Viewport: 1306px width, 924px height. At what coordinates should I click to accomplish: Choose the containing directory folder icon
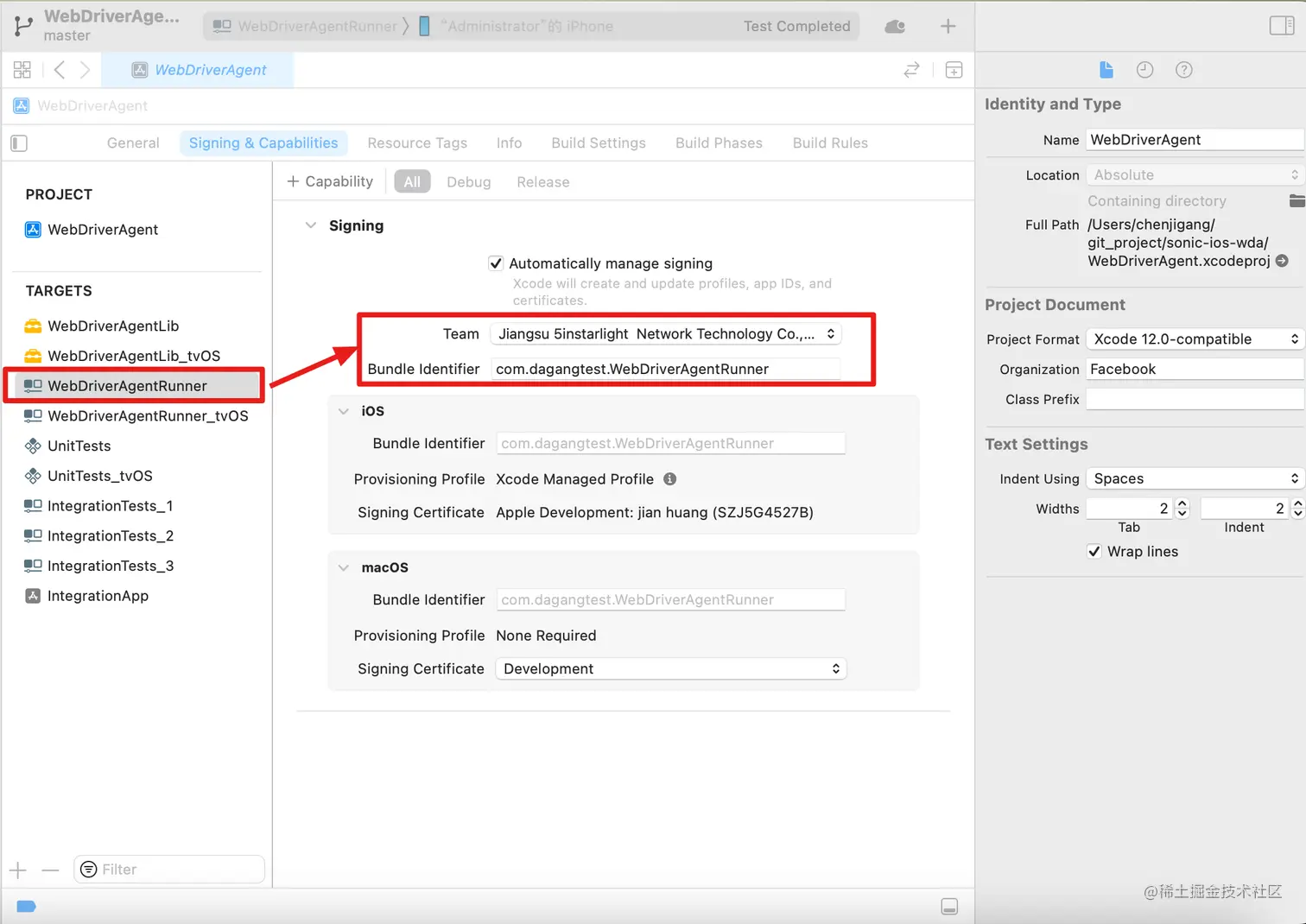1296,201
